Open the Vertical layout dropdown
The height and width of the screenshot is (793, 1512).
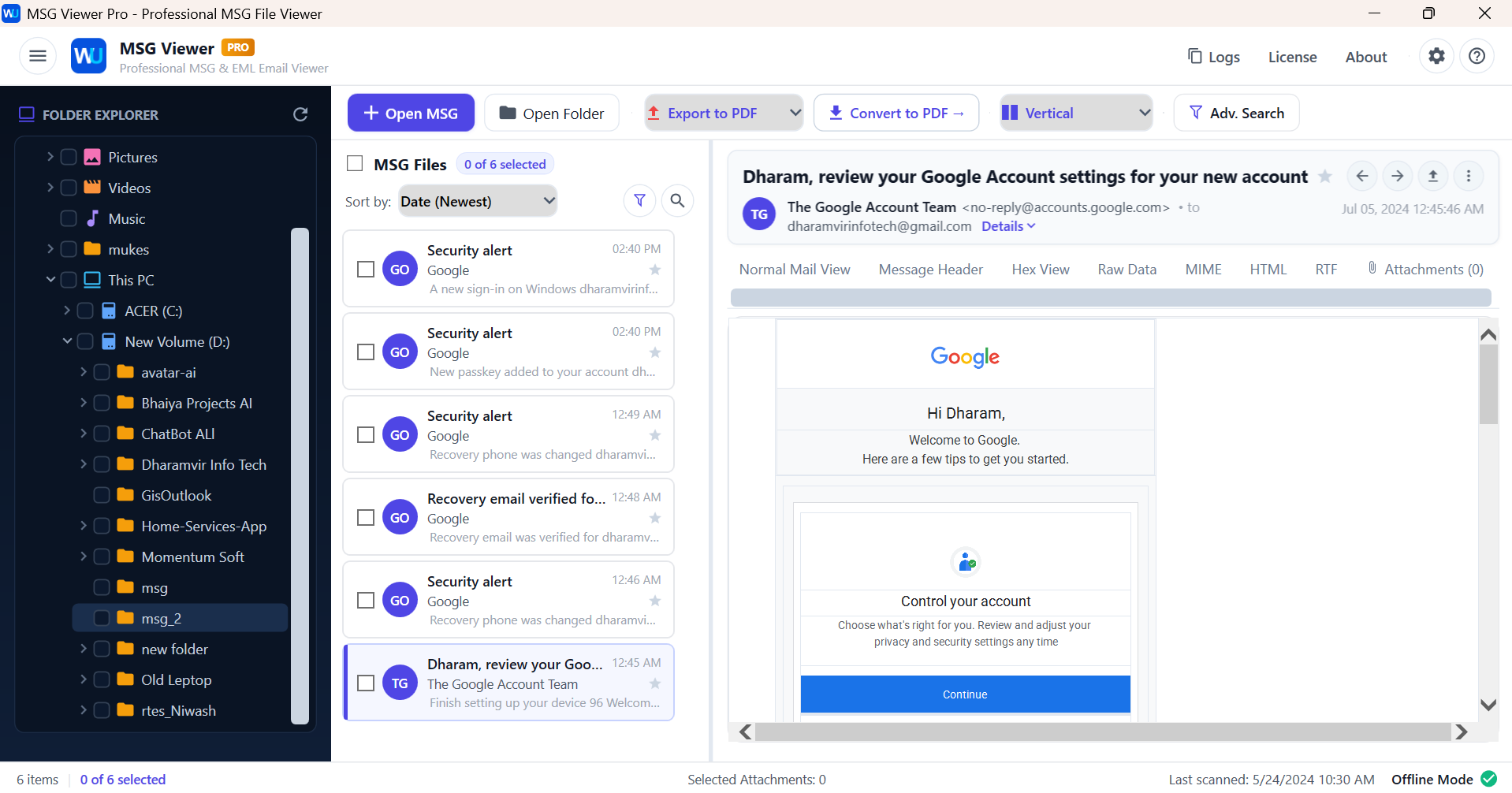pos(1075,113)
